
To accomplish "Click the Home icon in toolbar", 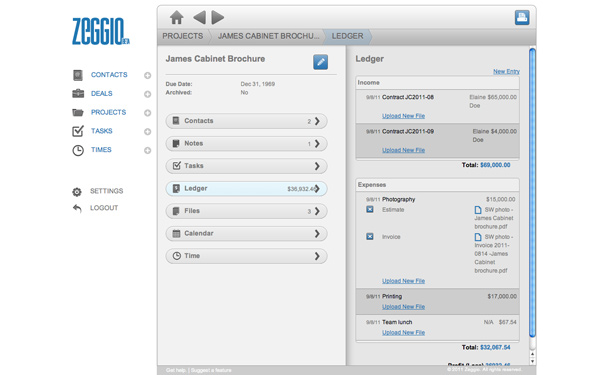I will click(176, 18).
